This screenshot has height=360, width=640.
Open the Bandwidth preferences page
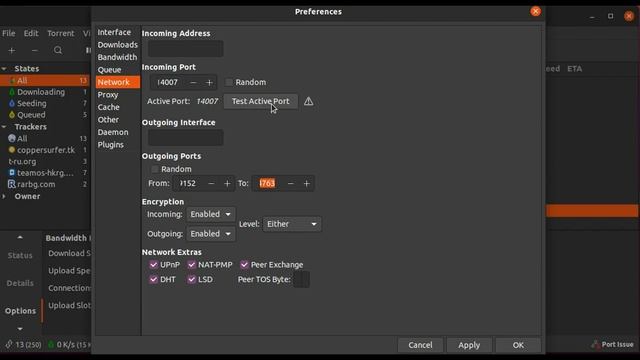(x=117, y=58)
